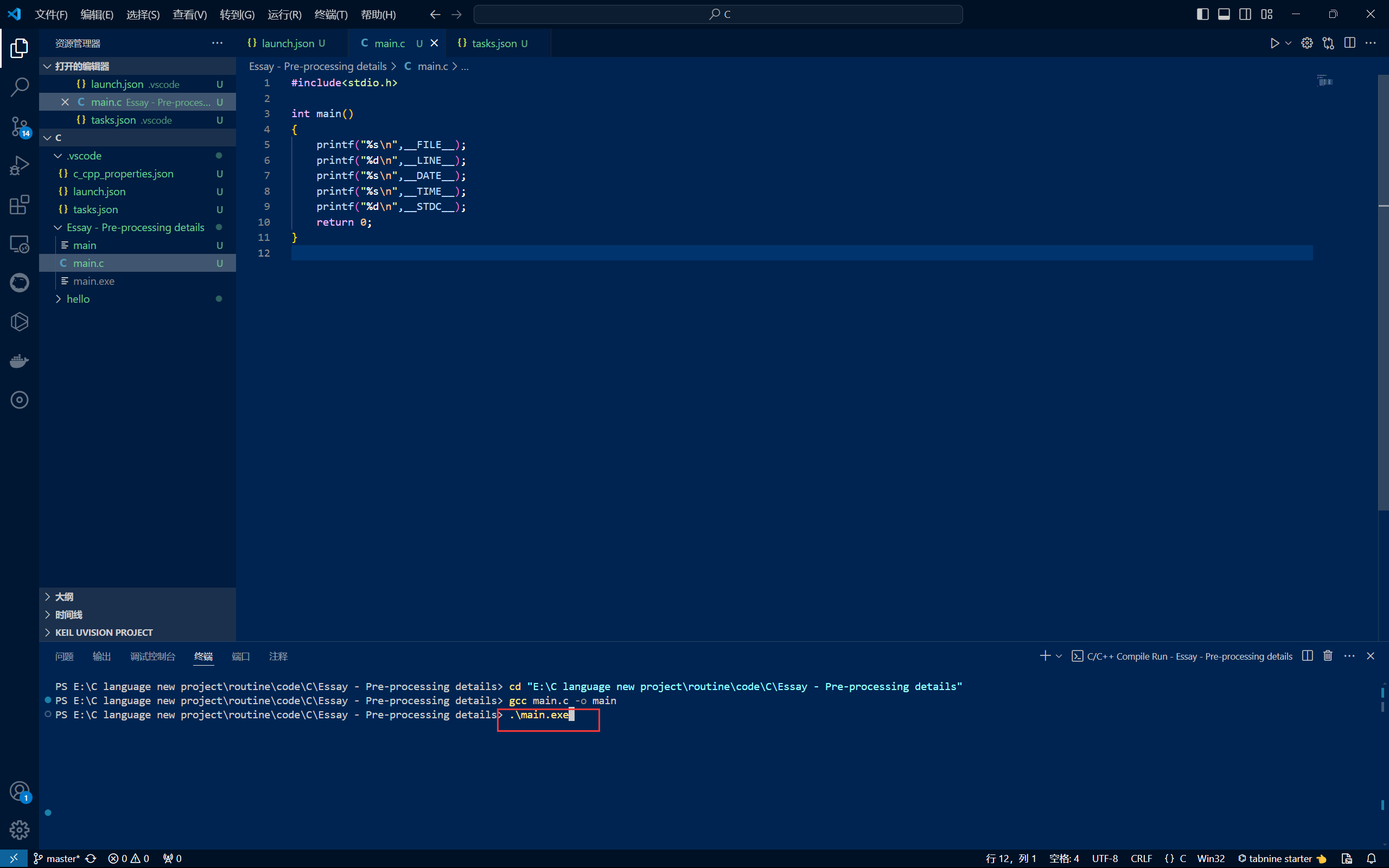Open customize layout icon
This screenshot has width=1389, height=868.
(1267, 14)
